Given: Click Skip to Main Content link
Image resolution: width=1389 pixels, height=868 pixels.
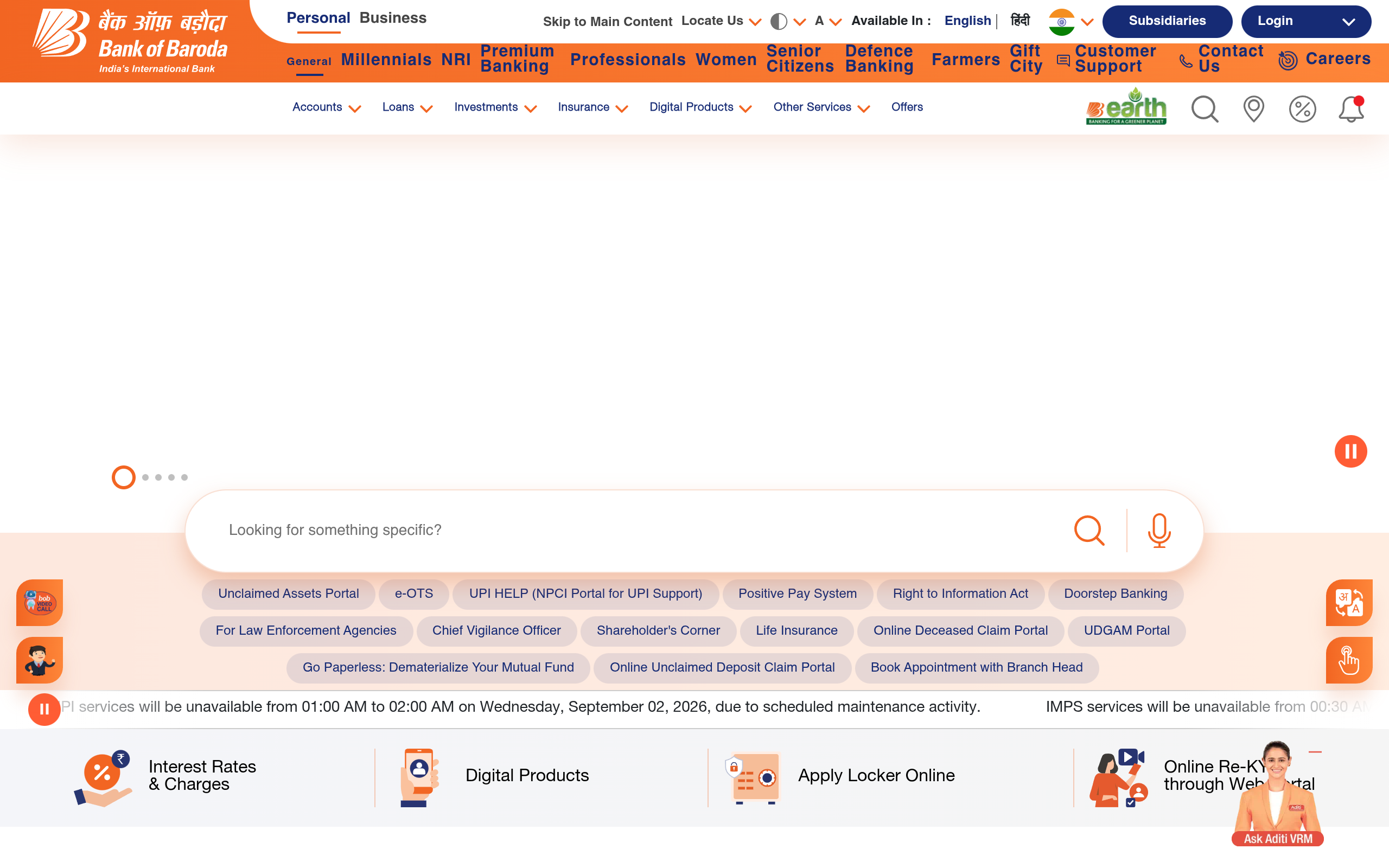Looking at the screenshot, I should coord(607,22).
